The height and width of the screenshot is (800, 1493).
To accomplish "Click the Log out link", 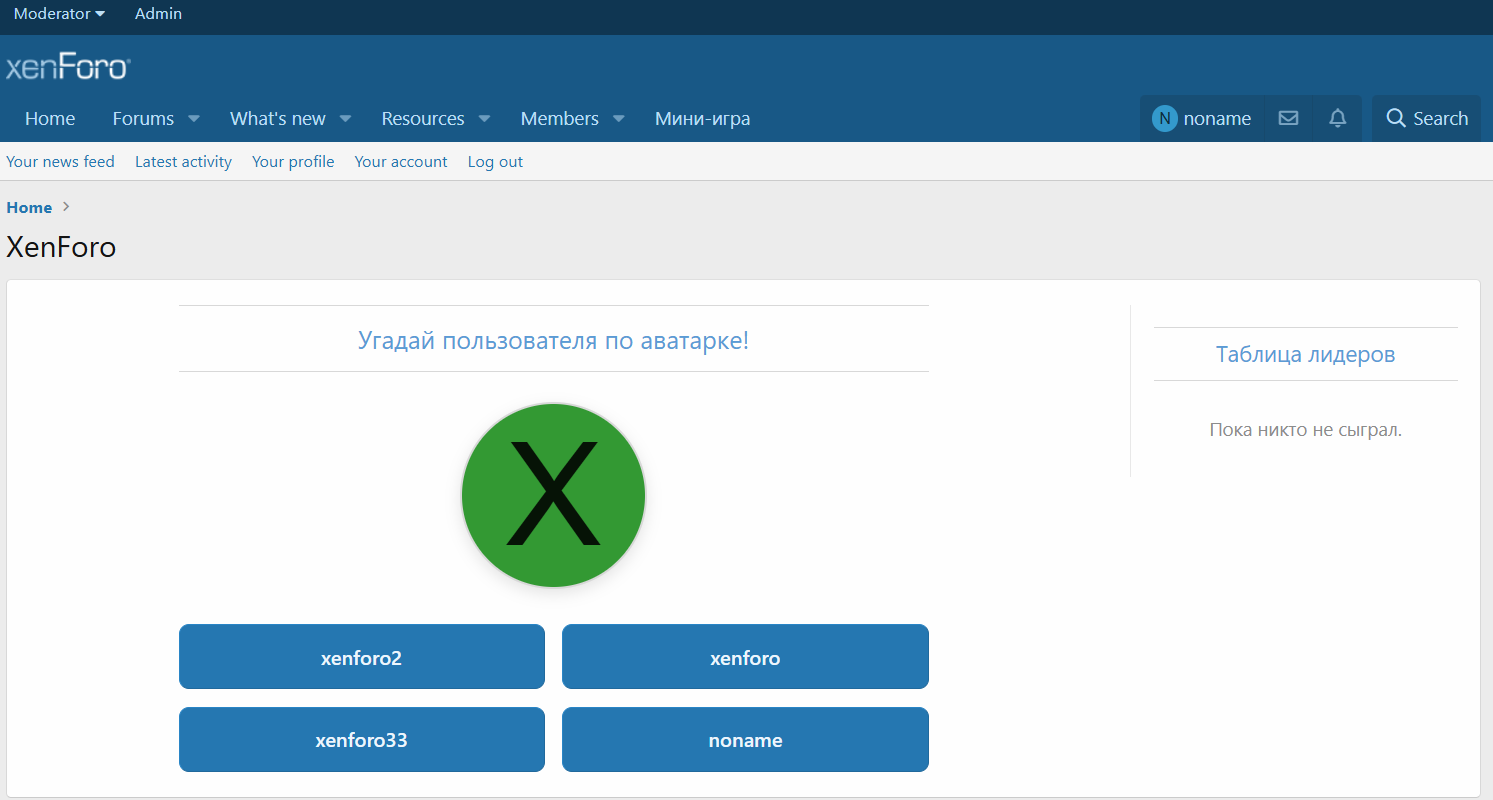I will [x=495, y=161].
